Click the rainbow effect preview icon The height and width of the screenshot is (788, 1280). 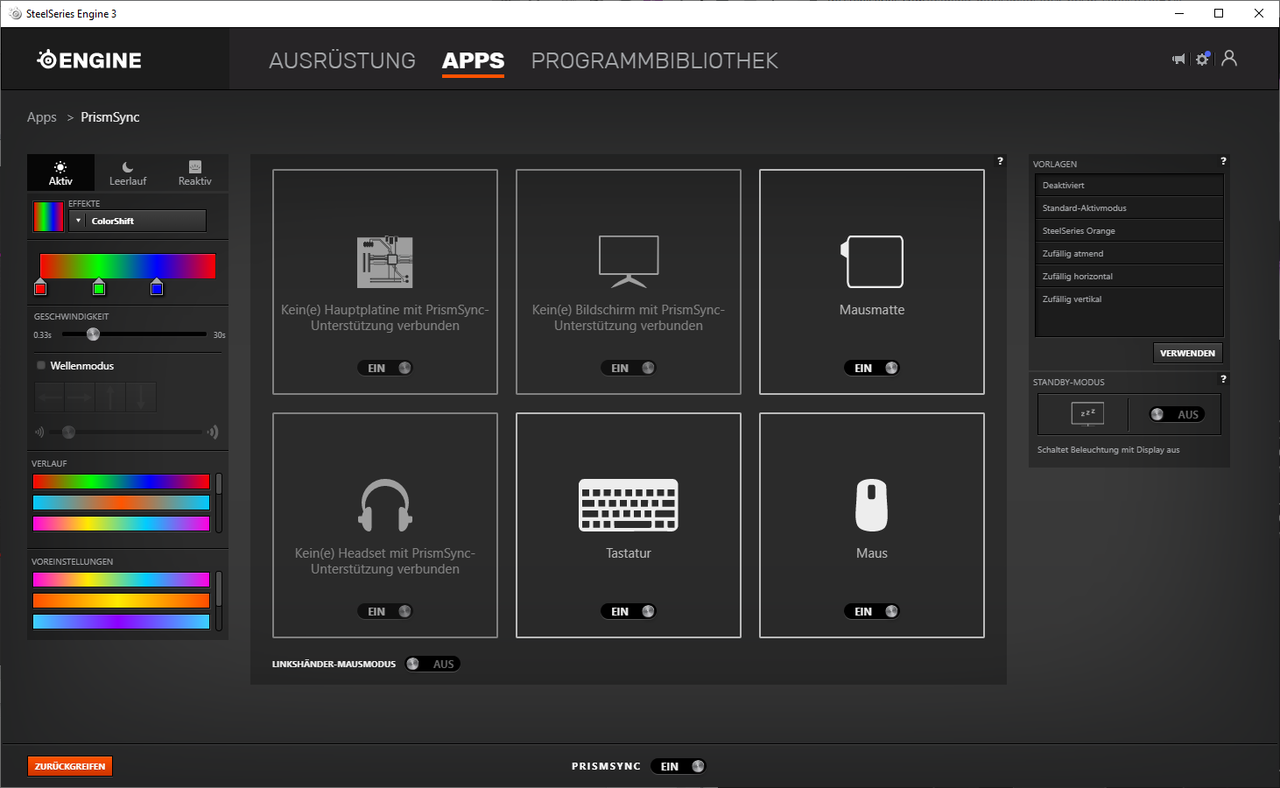tap(48, 216)
